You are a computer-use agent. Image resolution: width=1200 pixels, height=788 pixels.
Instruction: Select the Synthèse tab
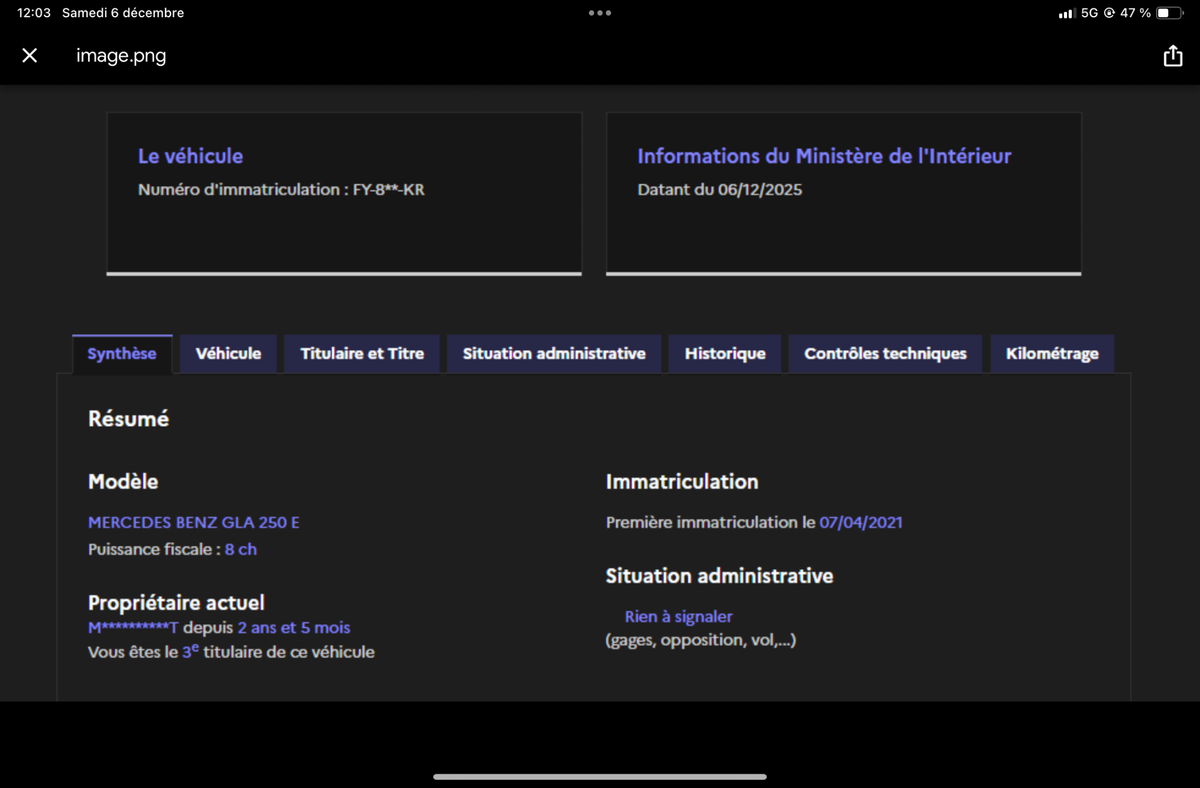122,354
